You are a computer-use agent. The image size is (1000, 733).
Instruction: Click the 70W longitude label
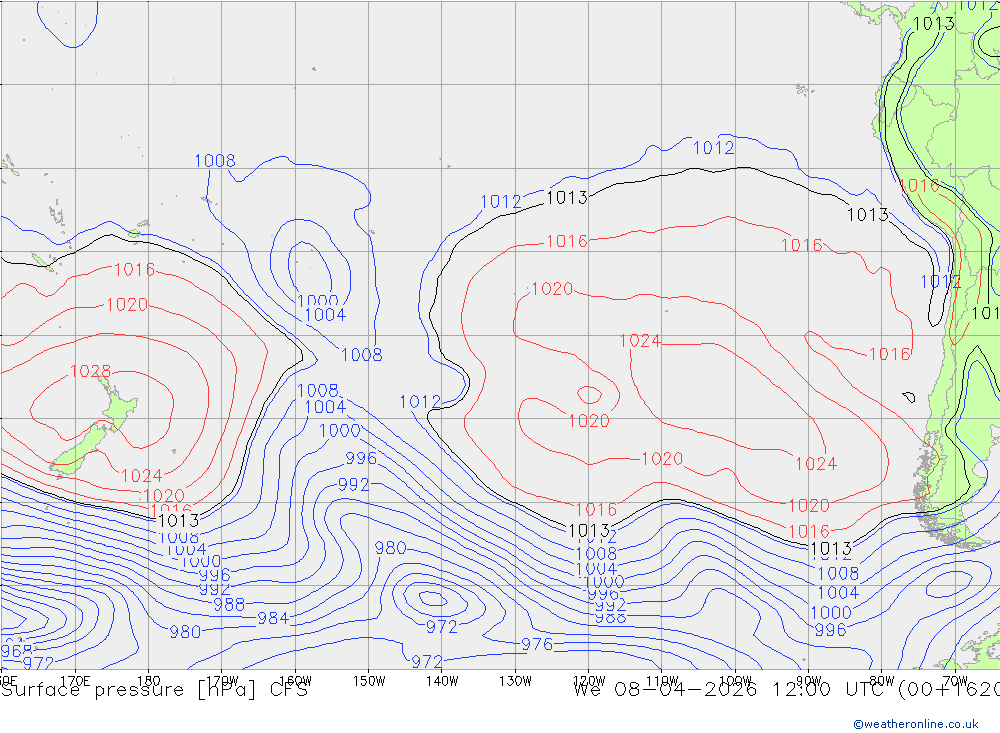pyautogui.click(x=955, y=681)
